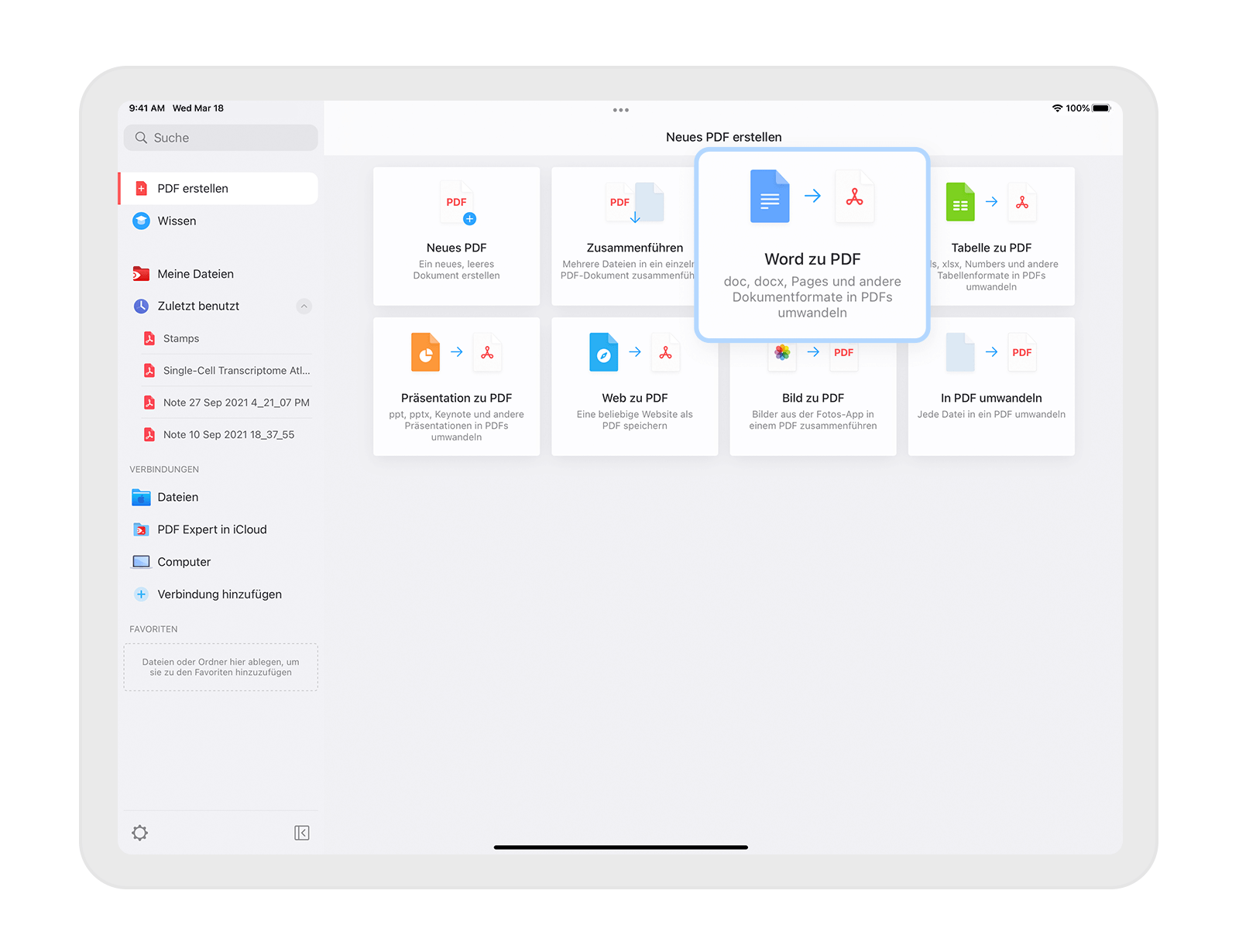The width and height of the screenshot is (1239, 952).
Task: Collapse the Zuletzt benutzt list
Action: pyautogui.click(x=304, y=306)
